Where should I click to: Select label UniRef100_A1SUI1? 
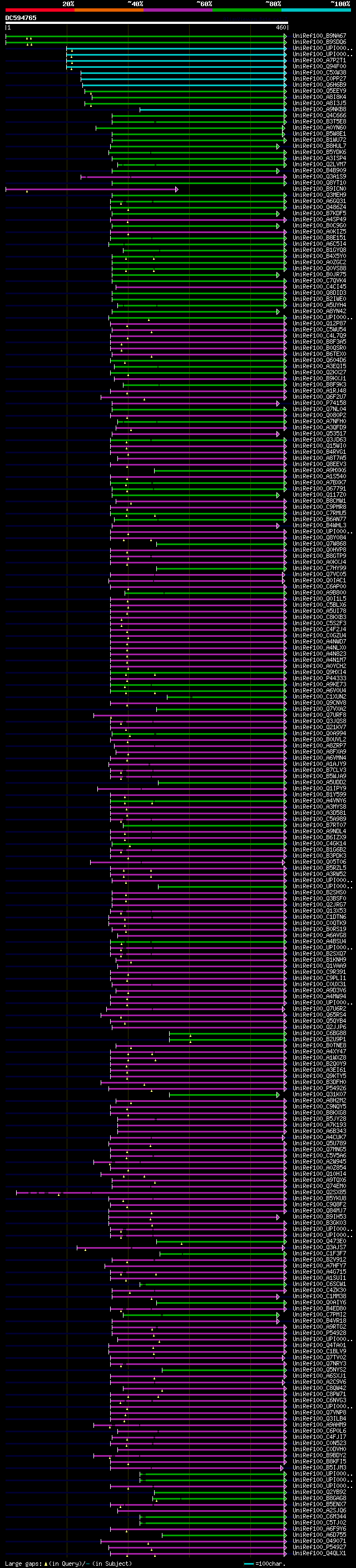(x=319, y=1278)
